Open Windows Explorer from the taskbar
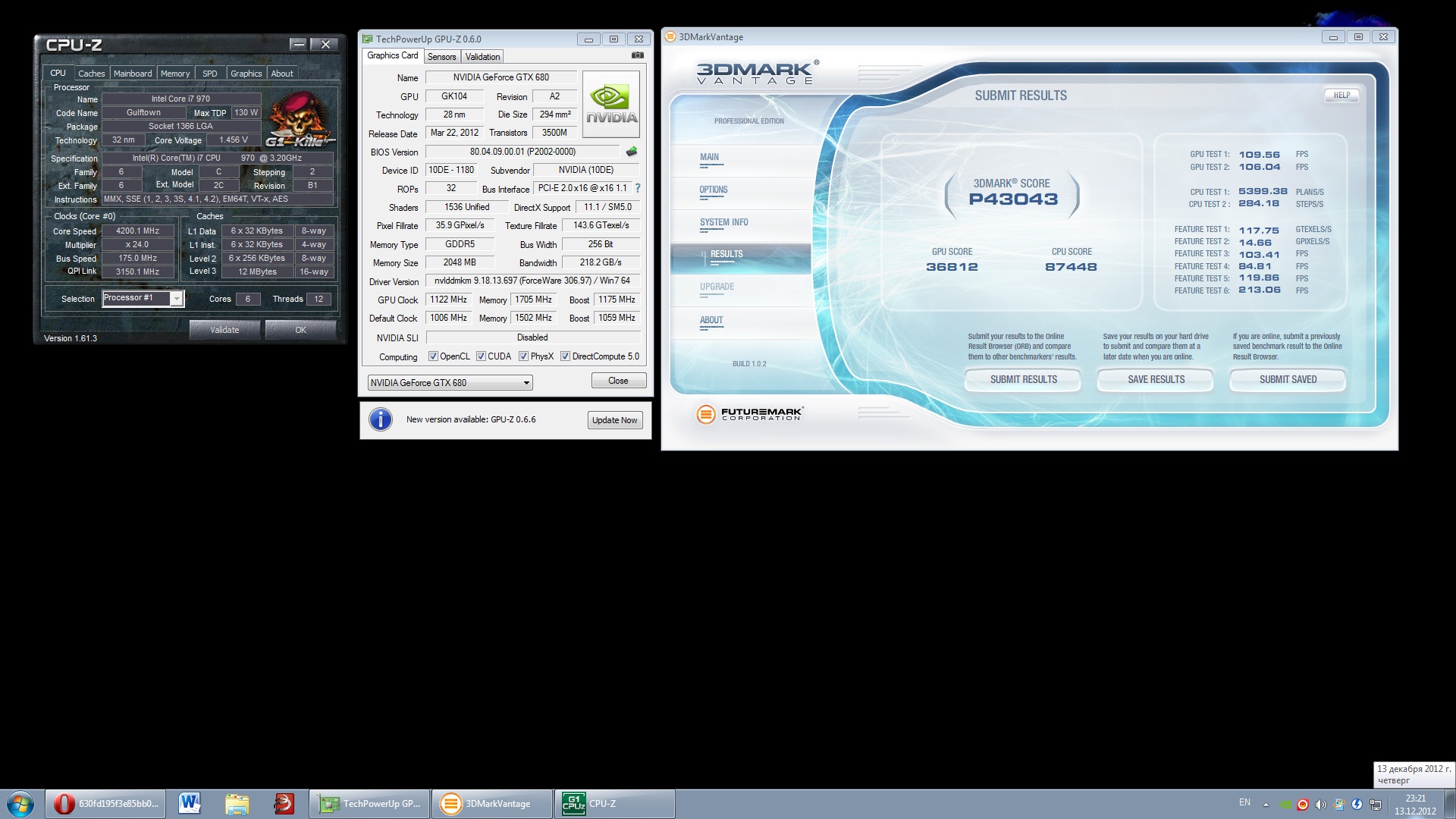 (237, 804)
